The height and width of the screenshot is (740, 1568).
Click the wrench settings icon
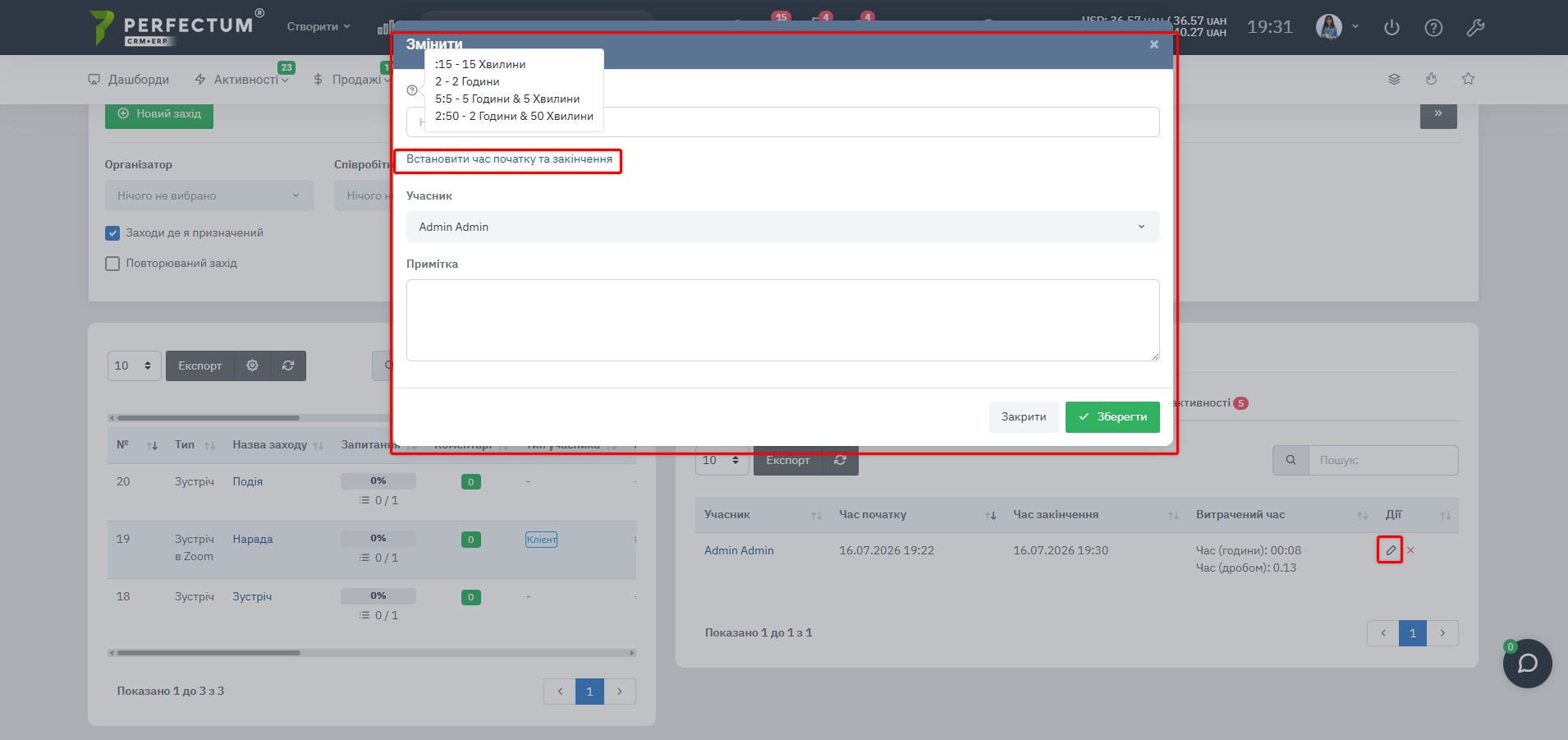[x=1475, y=28]
